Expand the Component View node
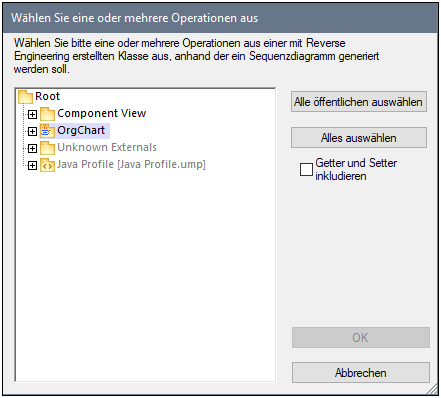 pyautogui.click(x=32, y=114)
